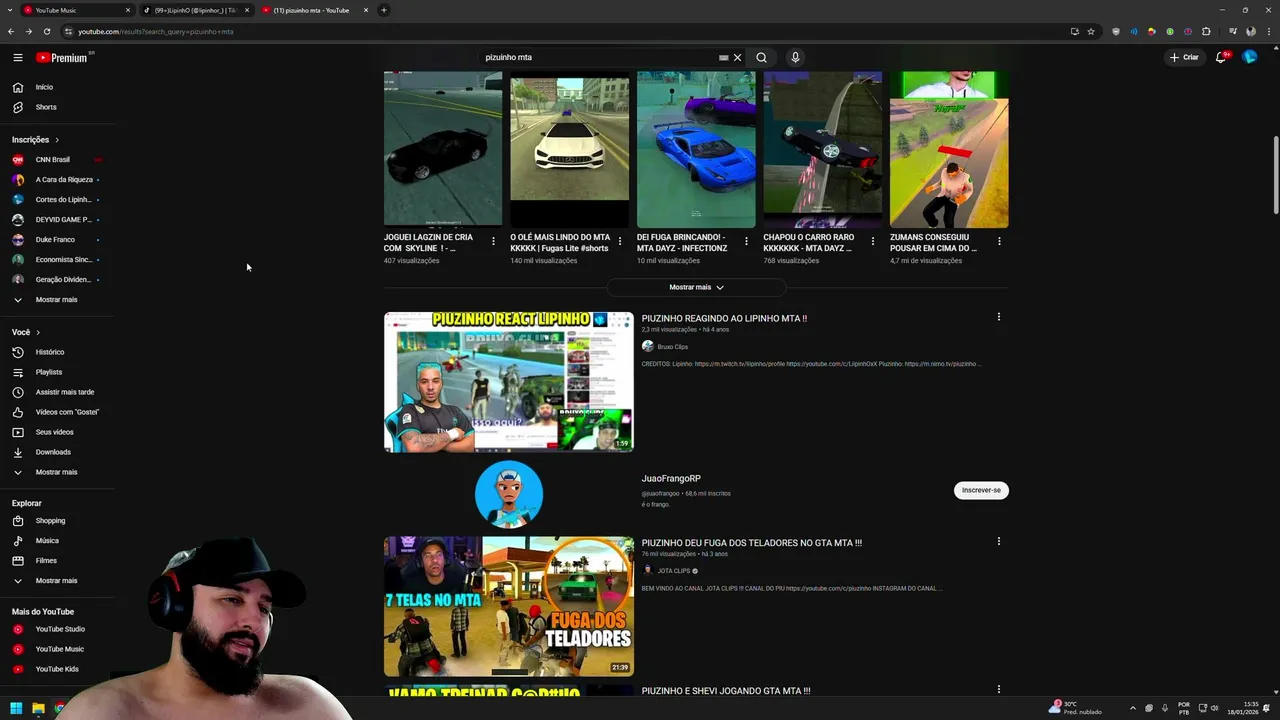Screen dimensions: 1280x720
Task: Open Seus vídeos
Action: click(x=57, y=432)
